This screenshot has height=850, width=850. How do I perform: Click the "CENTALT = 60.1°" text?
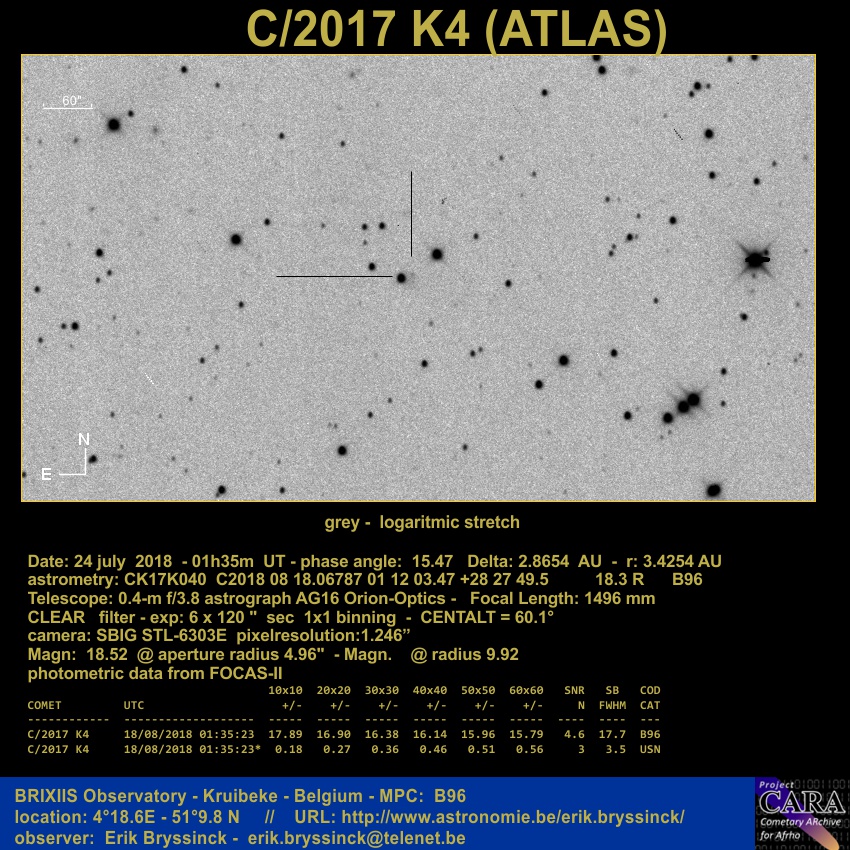487,617
